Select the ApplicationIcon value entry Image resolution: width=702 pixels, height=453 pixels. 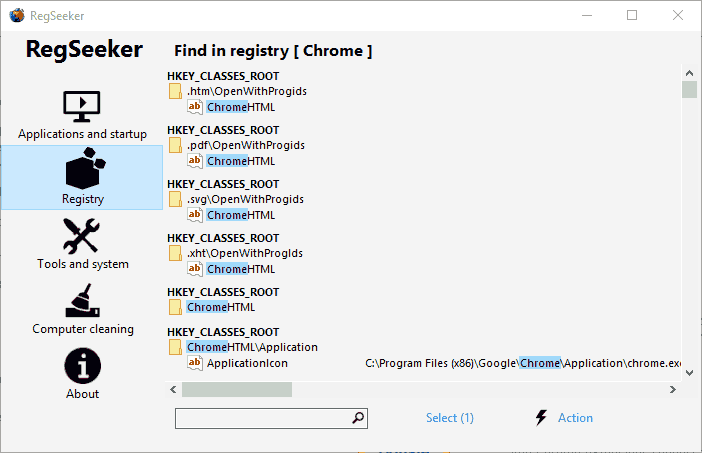tap(247, 363)
